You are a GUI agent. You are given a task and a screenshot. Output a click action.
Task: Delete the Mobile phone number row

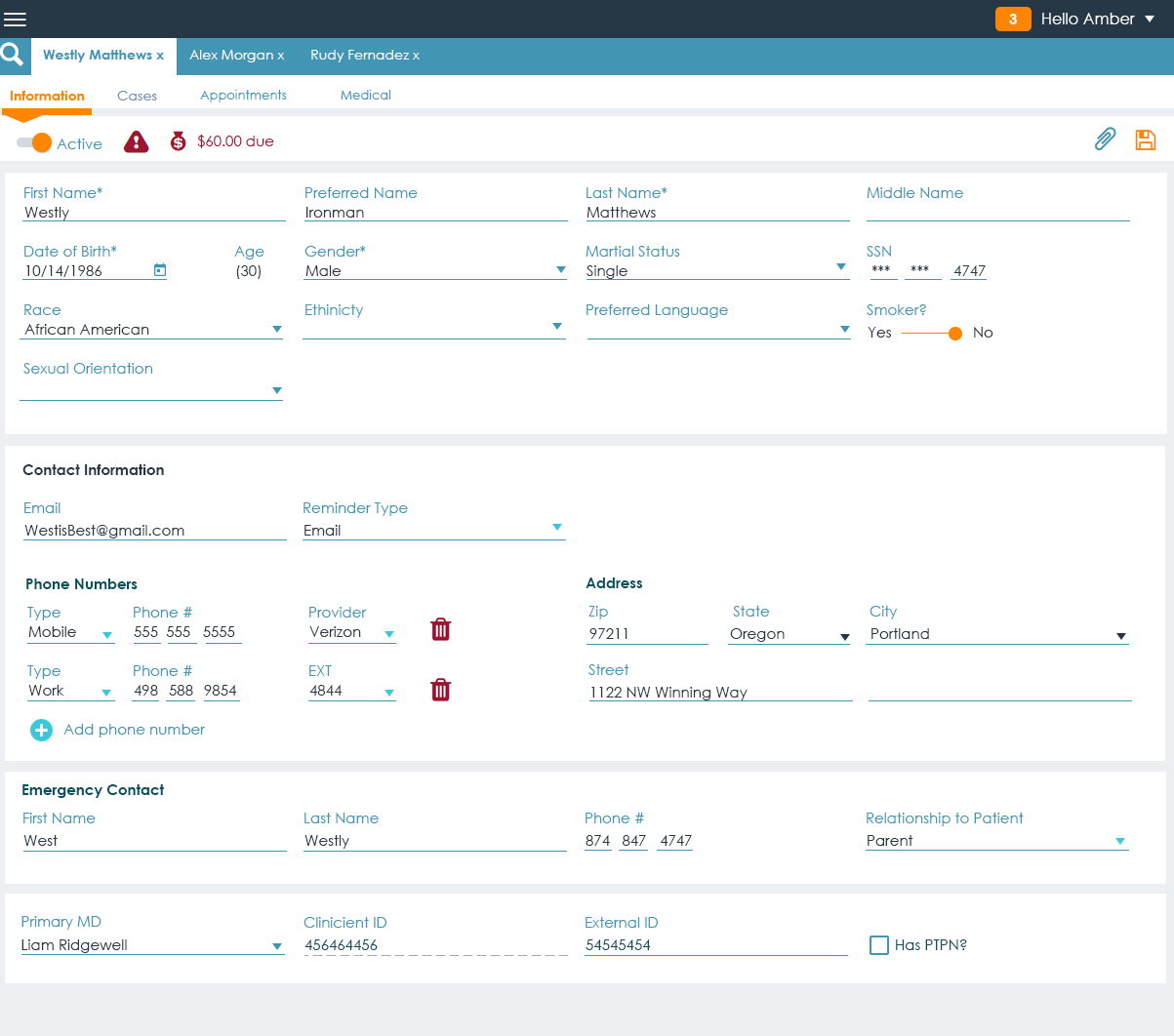(441, 629)
